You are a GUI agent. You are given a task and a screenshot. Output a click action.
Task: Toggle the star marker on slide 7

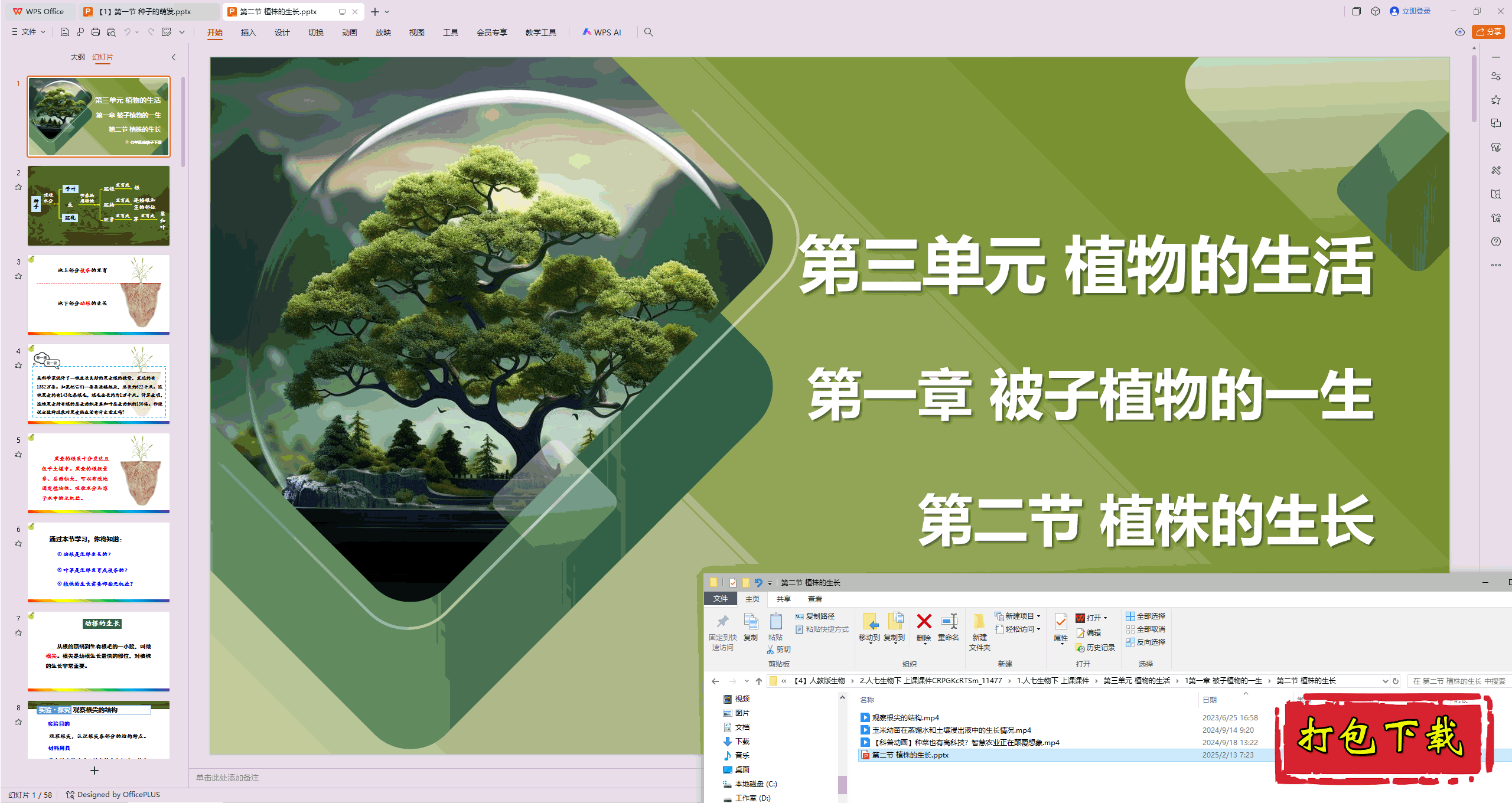click(x=18, y=633)
